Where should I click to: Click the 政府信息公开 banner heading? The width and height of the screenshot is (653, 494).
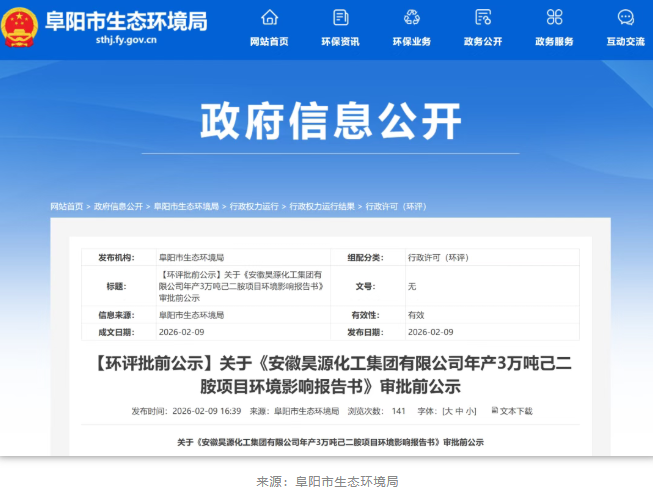[331, 121]
